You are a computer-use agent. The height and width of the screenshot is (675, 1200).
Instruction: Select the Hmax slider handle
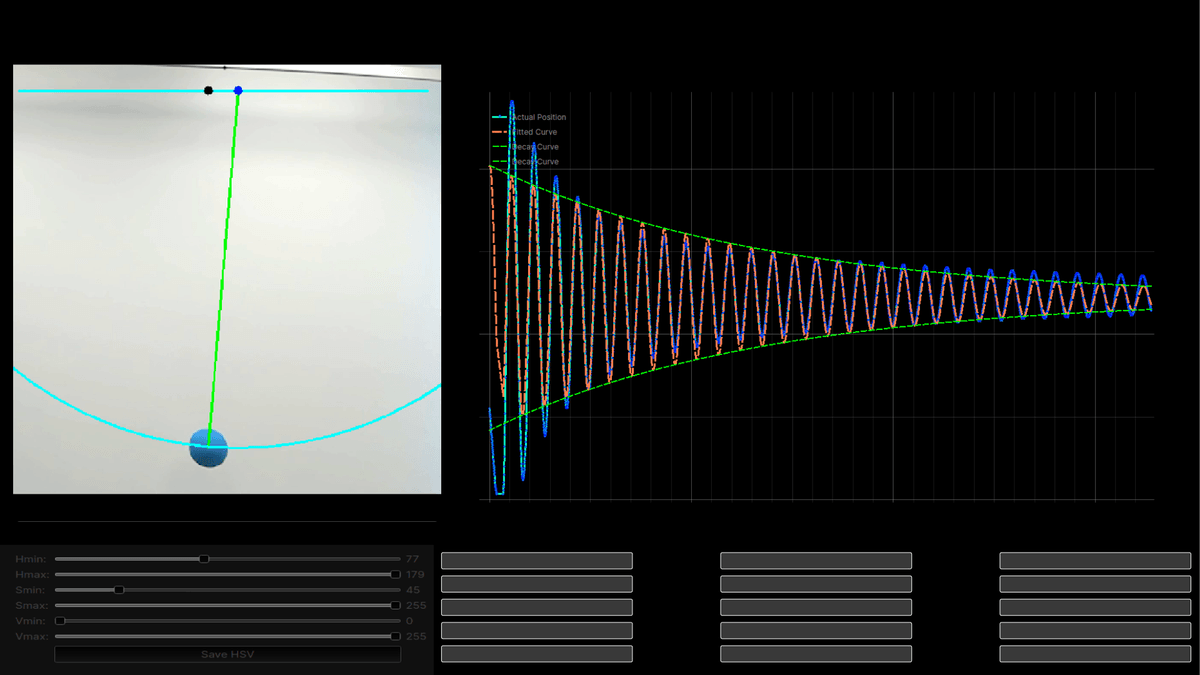398,575
